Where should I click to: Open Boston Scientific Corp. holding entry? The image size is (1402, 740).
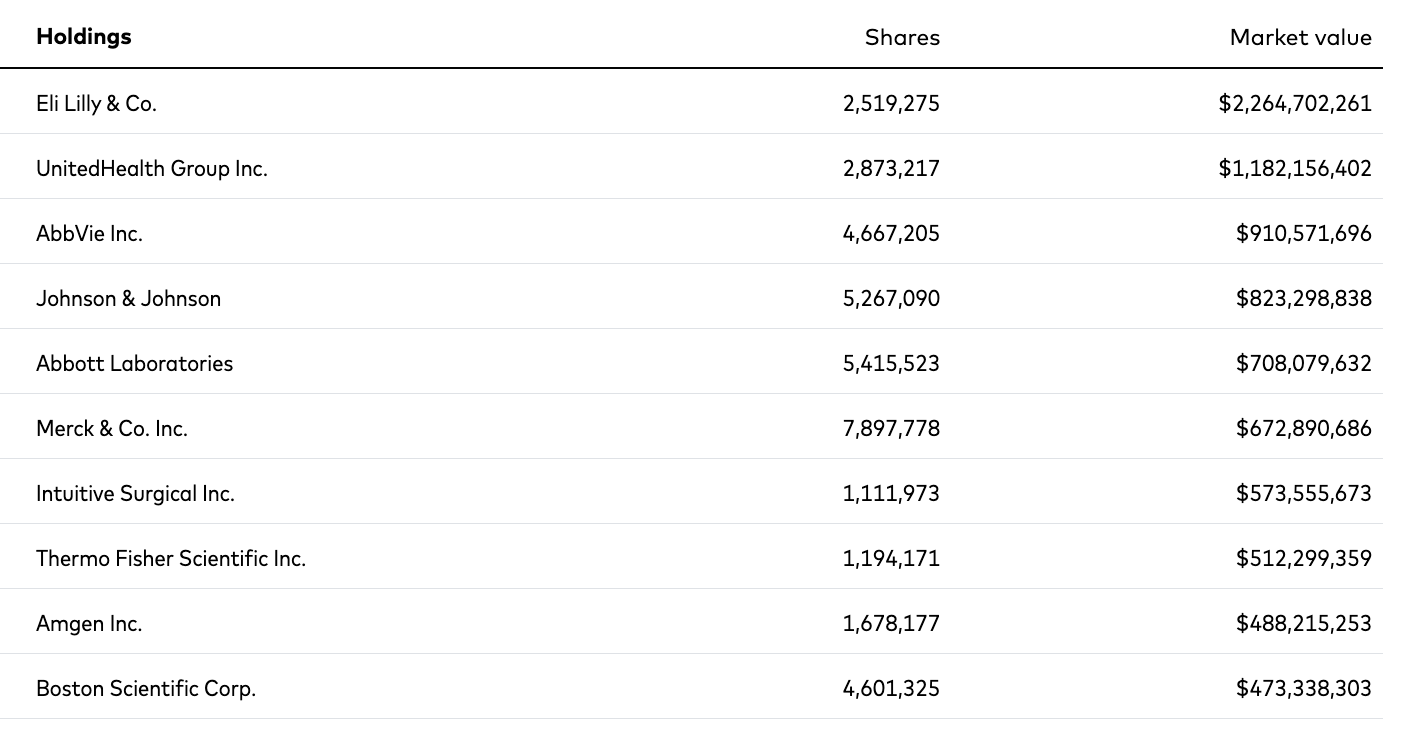[x=146, y=688]
